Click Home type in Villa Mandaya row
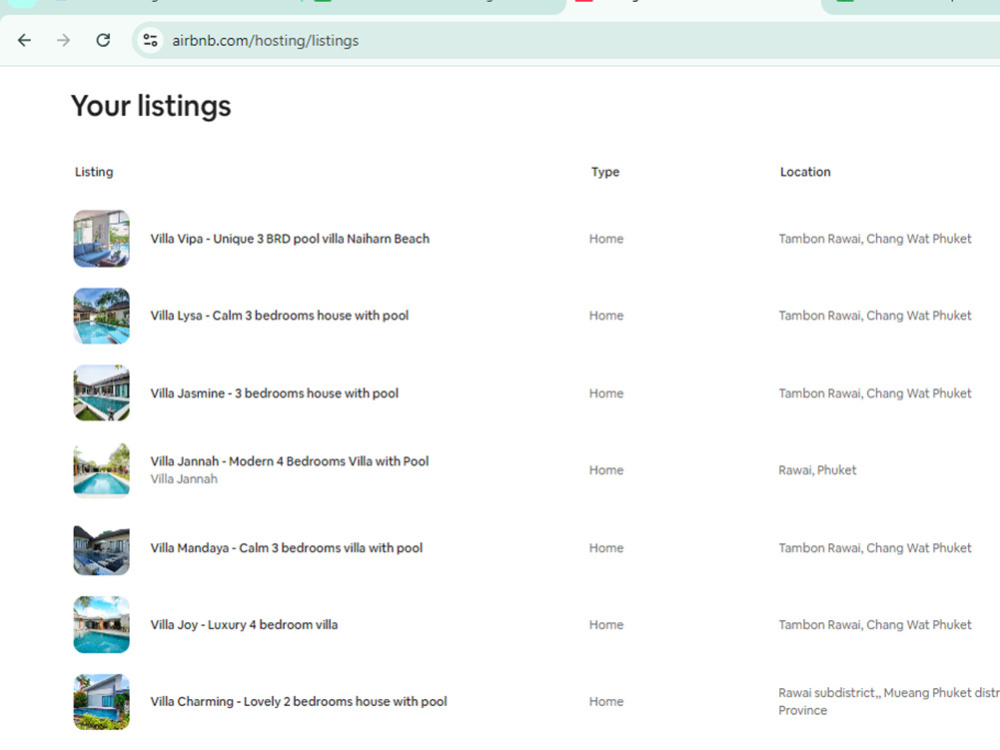The width and height of the screenshot is (1000, 750). 607,548
